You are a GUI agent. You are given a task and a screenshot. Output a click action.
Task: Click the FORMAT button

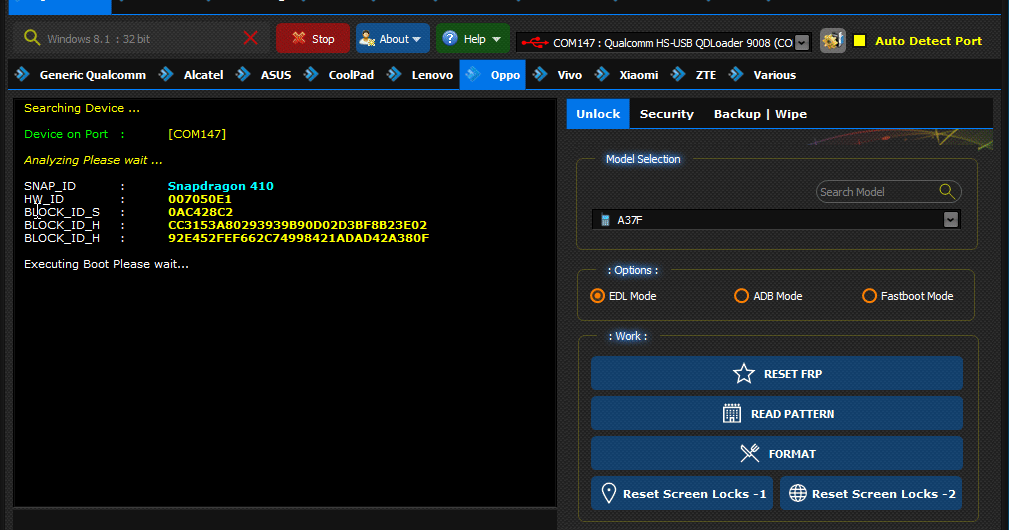(777, 453)
